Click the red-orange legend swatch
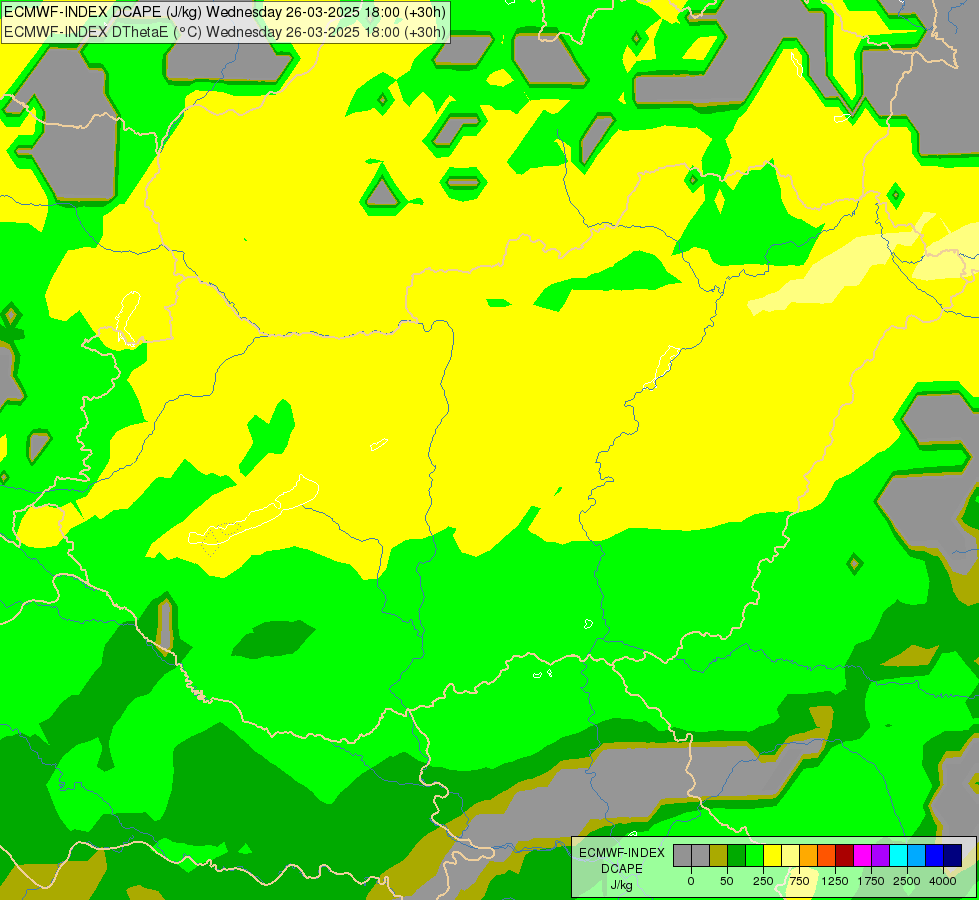 (827, 855)
